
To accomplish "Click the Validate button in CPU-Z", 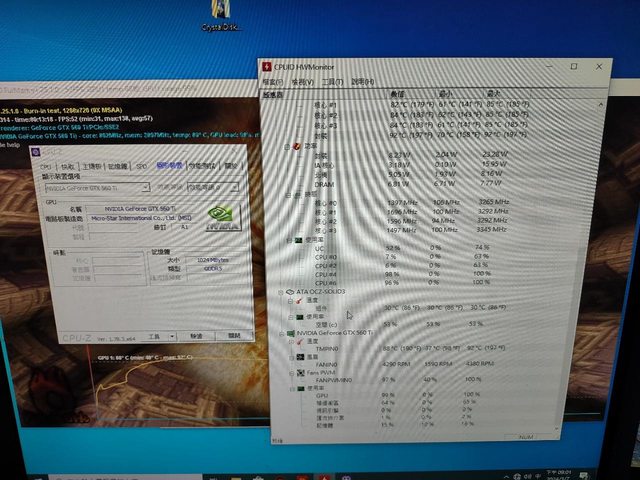I will point(196,337).
